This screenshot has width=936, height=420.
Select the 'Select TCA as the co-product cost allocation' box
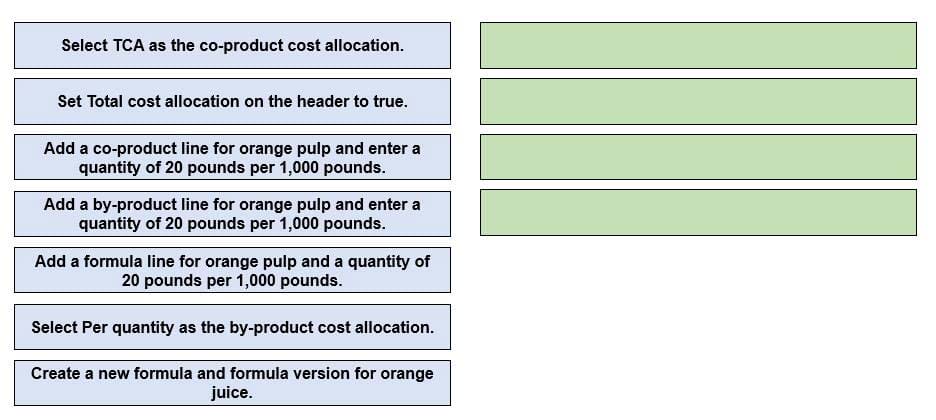[232, 45]
